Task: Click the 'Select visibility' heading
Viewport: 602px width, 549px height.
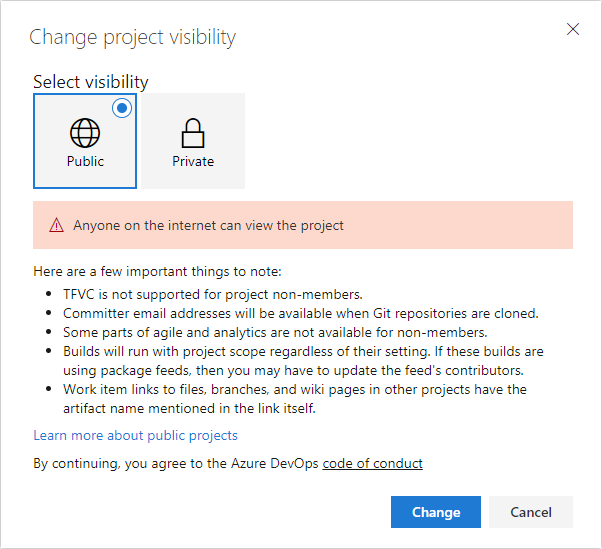Action: 90,82
